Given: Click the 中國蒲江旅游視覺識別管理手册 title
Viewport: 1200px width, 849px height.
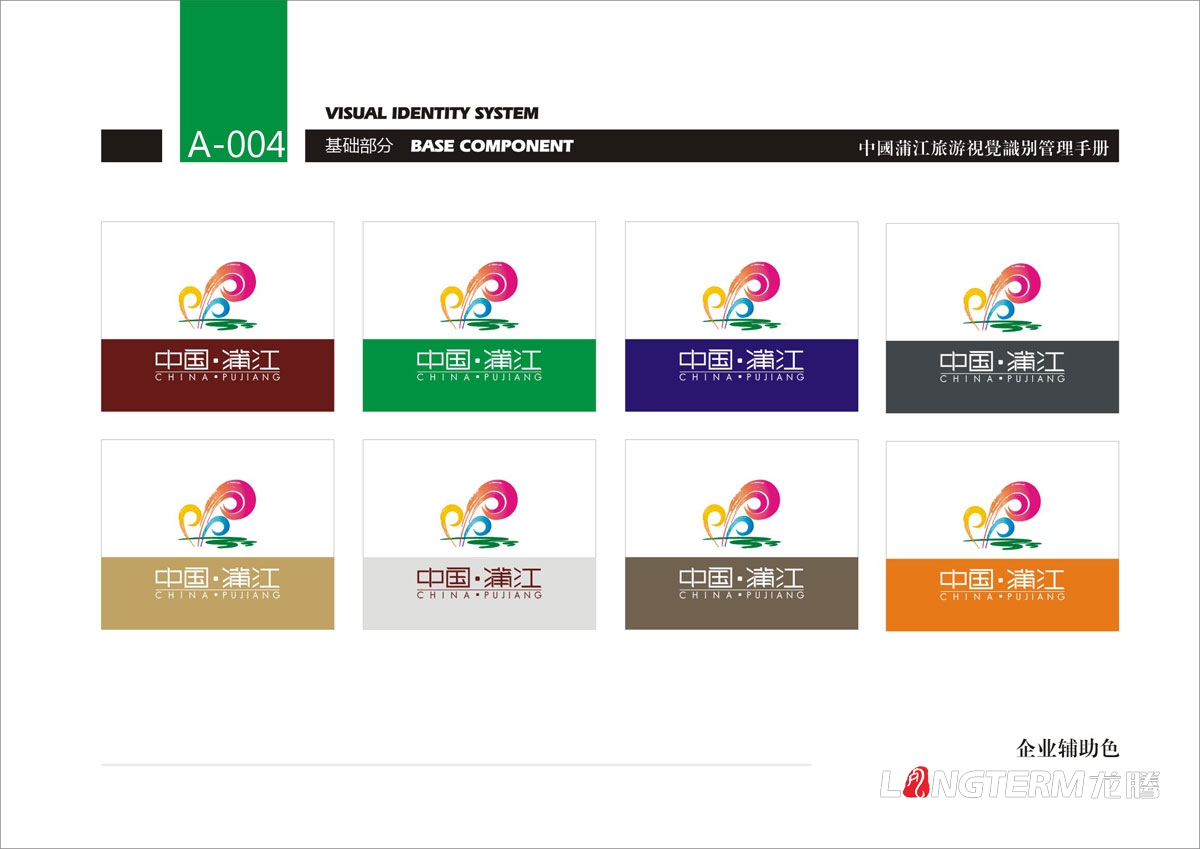Looking at the screenshot, I should coord(984,148).
